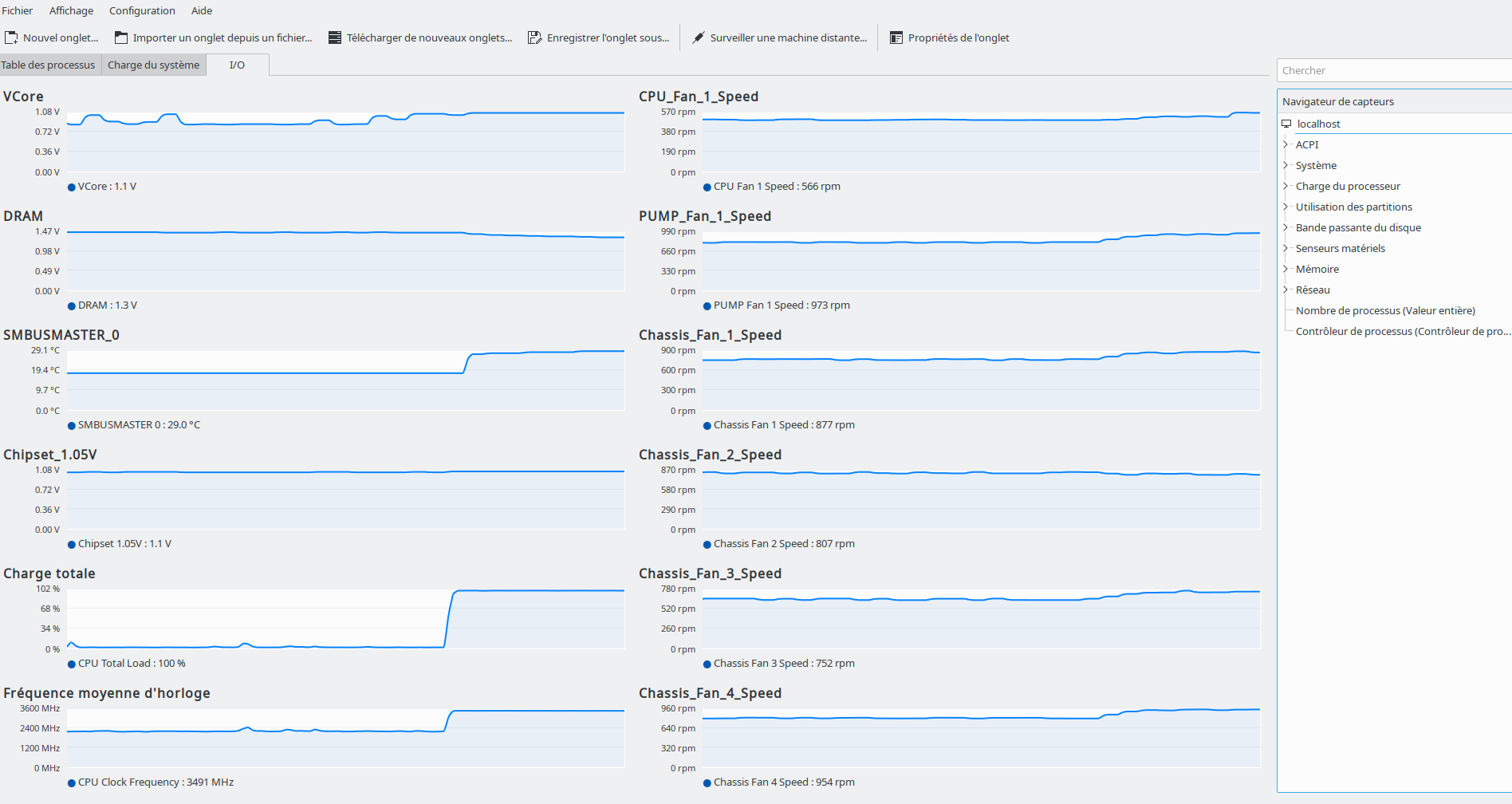The height and width of the screenshot is (804, 1512).
Task: Click the DRAM voltage graph
Action: pyautogui.click(x=345, y=261)
